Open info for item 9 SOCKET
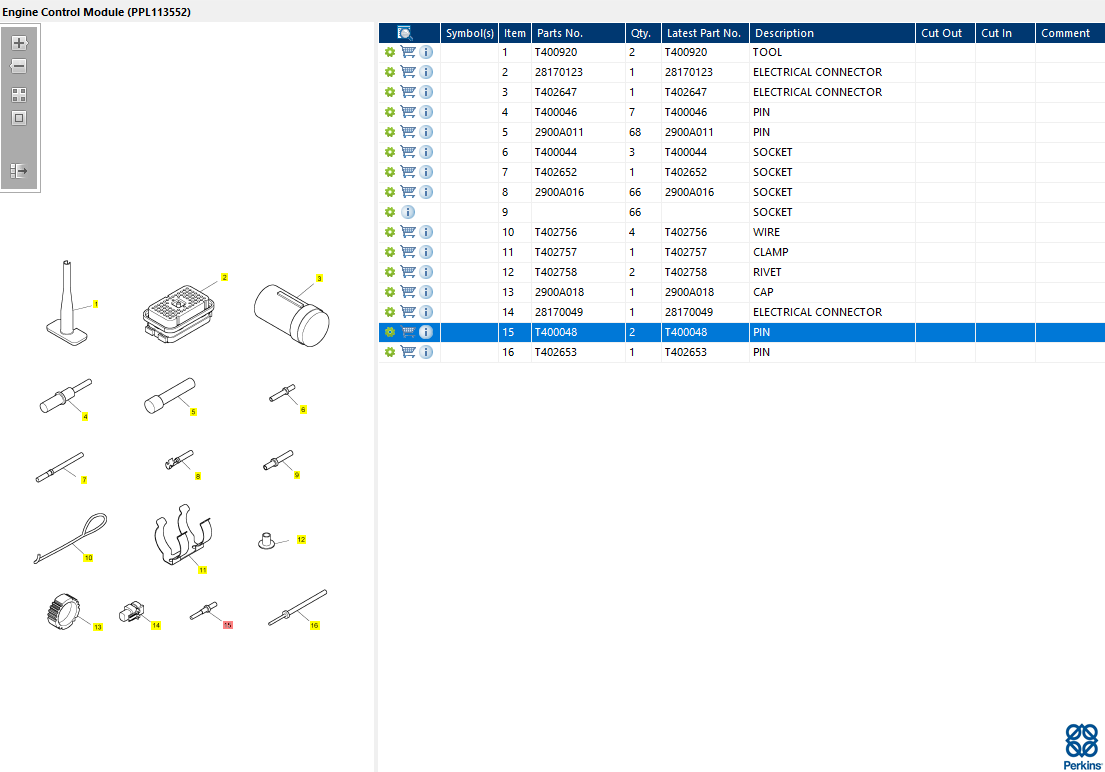This screenshot has width=1105, height=772. 408,212
